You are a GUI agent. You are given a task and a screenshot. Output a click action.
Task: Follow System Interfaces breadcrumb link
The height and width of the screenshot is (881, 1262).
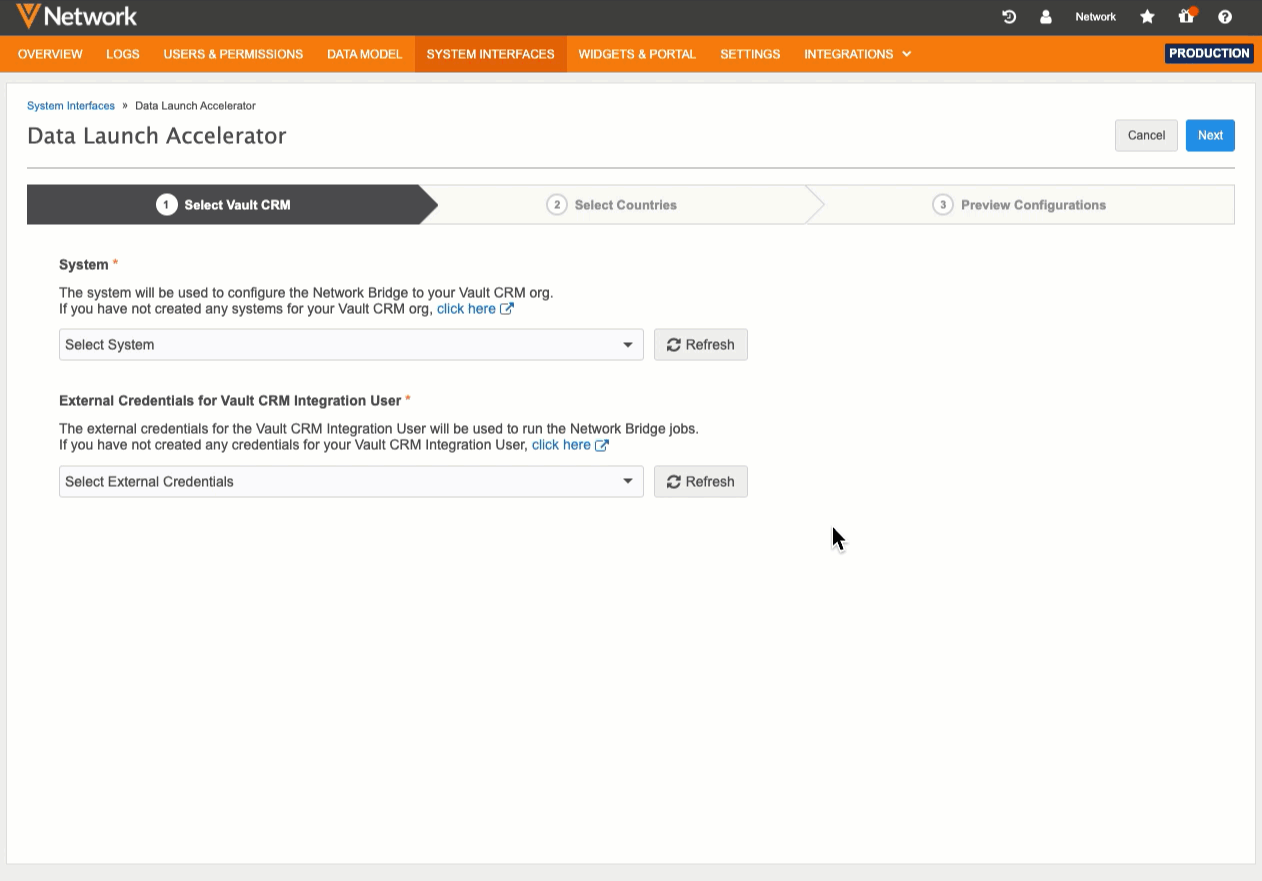tap(71, 106)
